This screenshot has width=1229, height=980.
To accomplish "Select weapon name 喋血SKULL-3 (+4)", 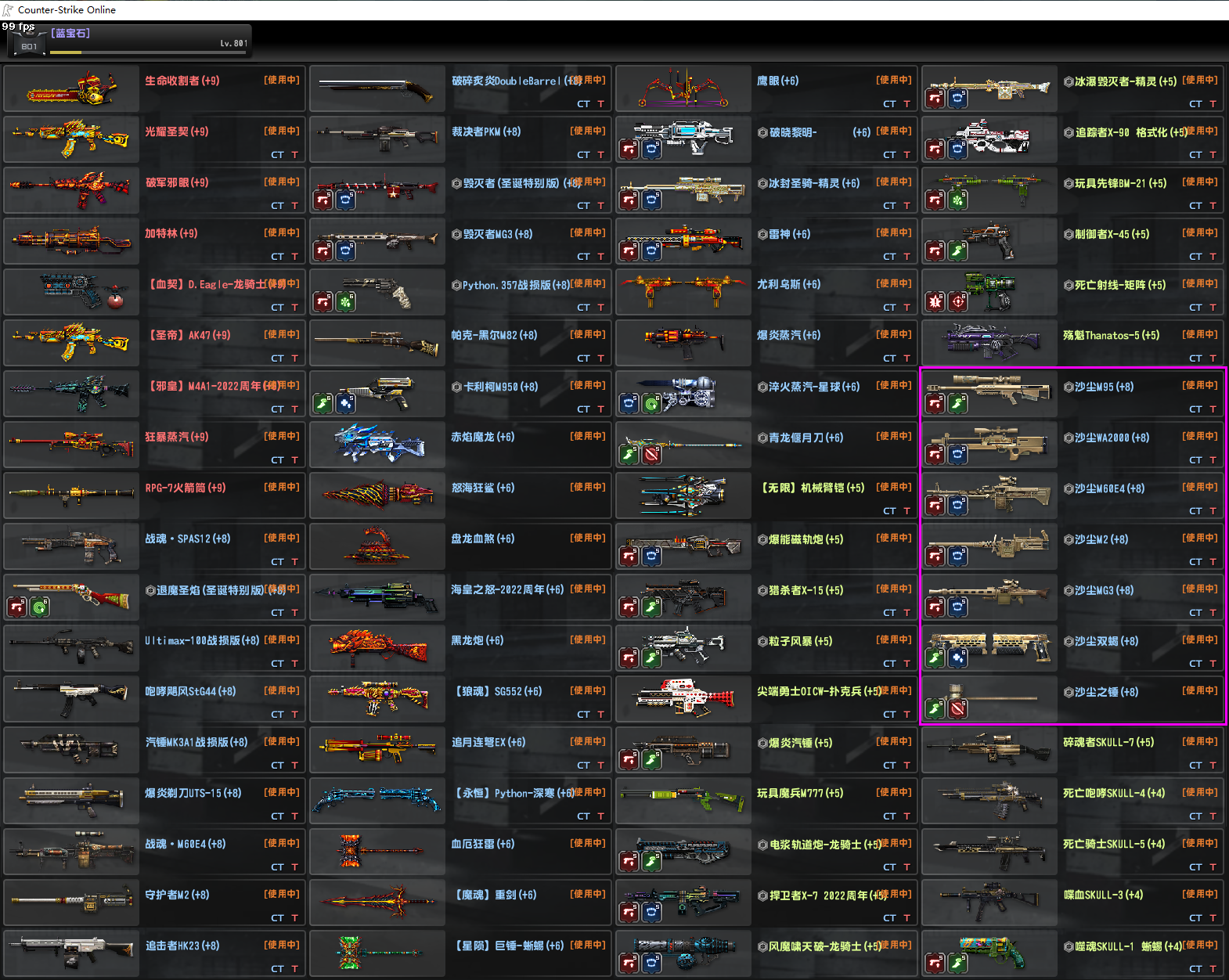I will [x=1103, y=895].
